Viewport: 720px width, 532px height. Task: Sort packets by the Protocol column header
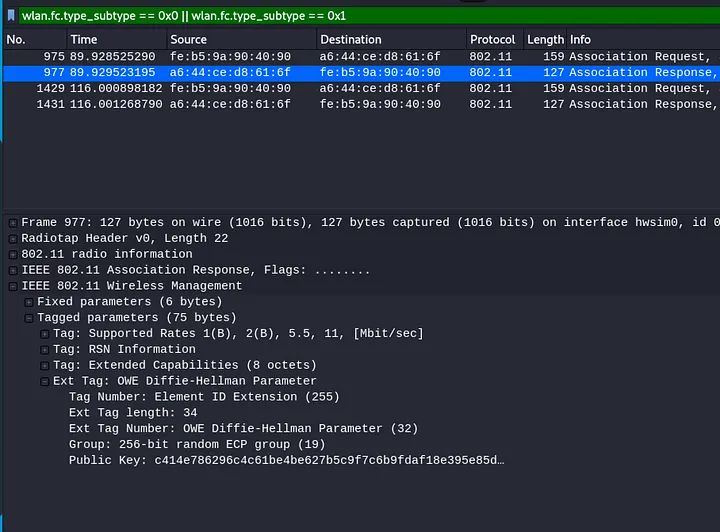coord(493,39)
